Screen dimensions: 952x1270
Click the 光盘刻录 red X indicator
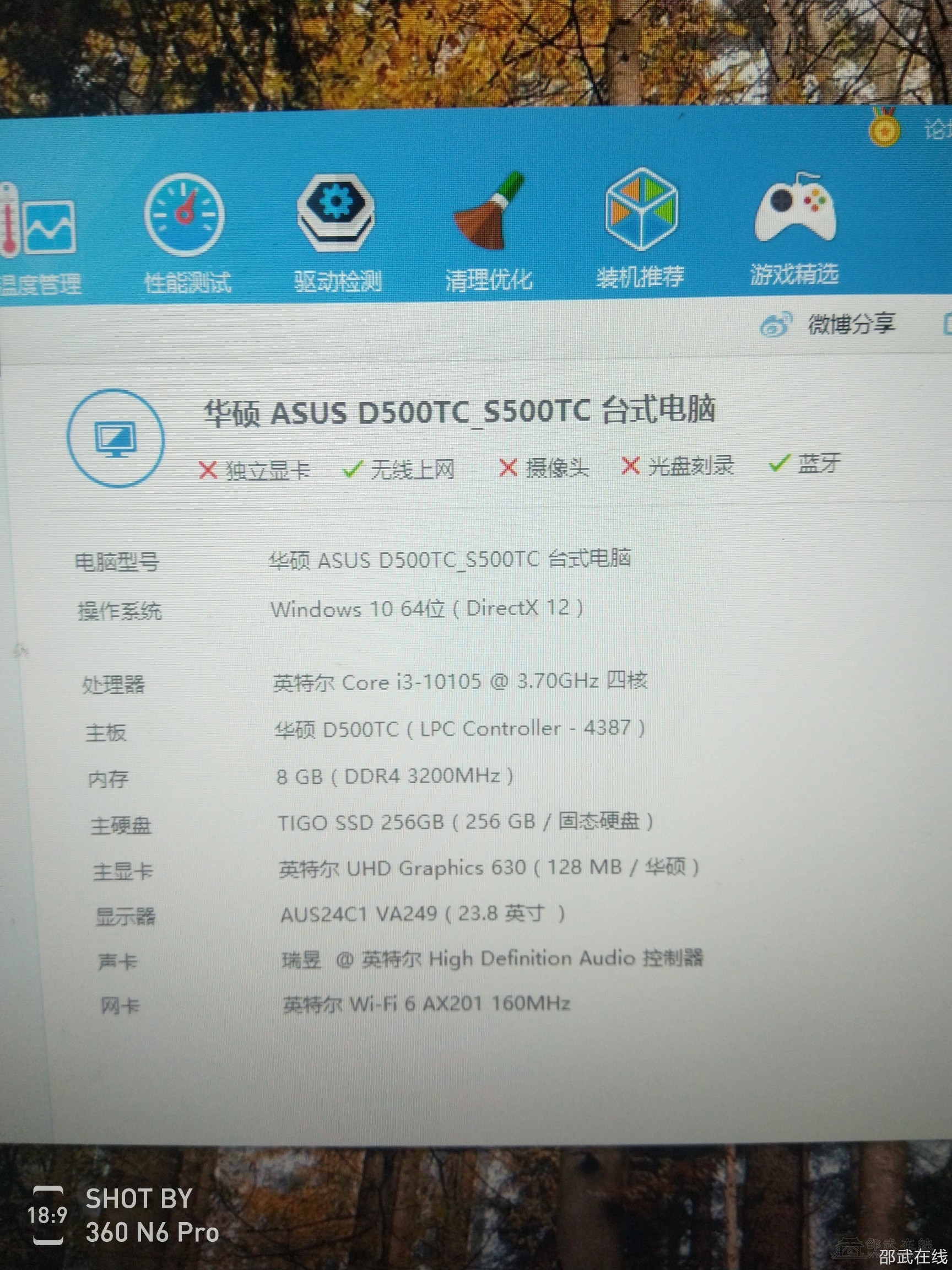click(x=630, y=466)
